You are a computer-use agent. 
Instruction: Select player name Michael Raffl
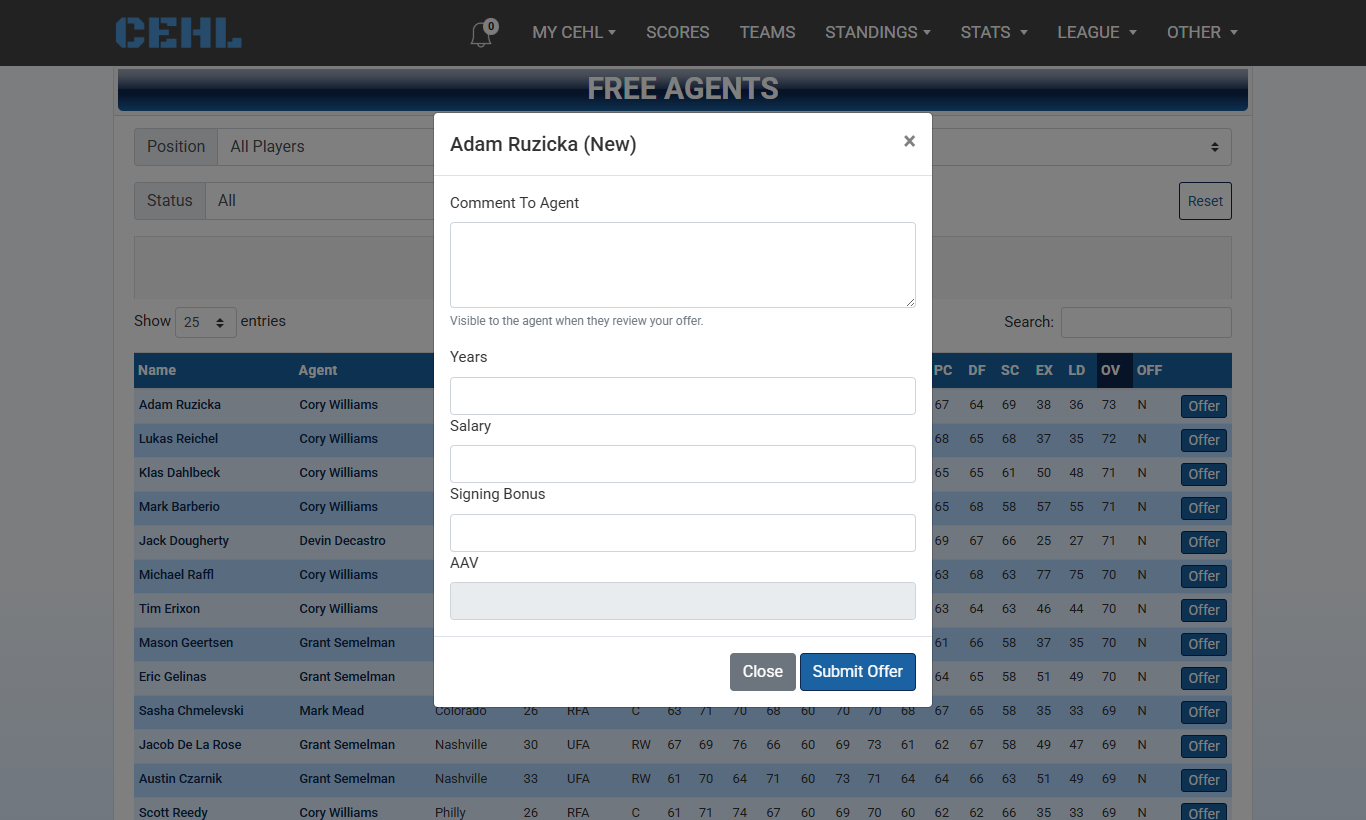pyautogui.click(x=177, y=575)
